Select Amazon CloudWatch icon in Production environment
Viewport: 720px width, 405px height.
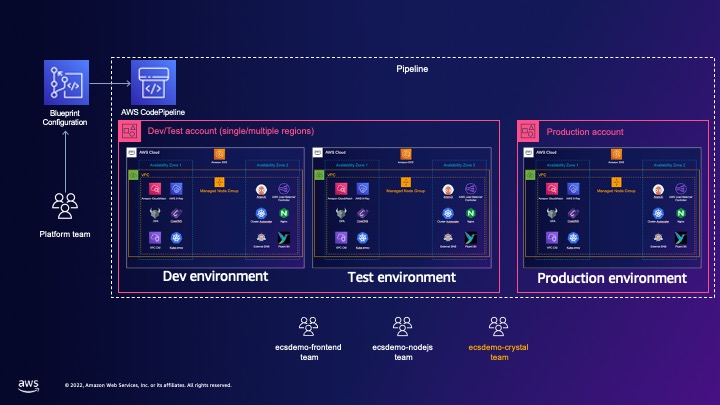coord(552,189)
